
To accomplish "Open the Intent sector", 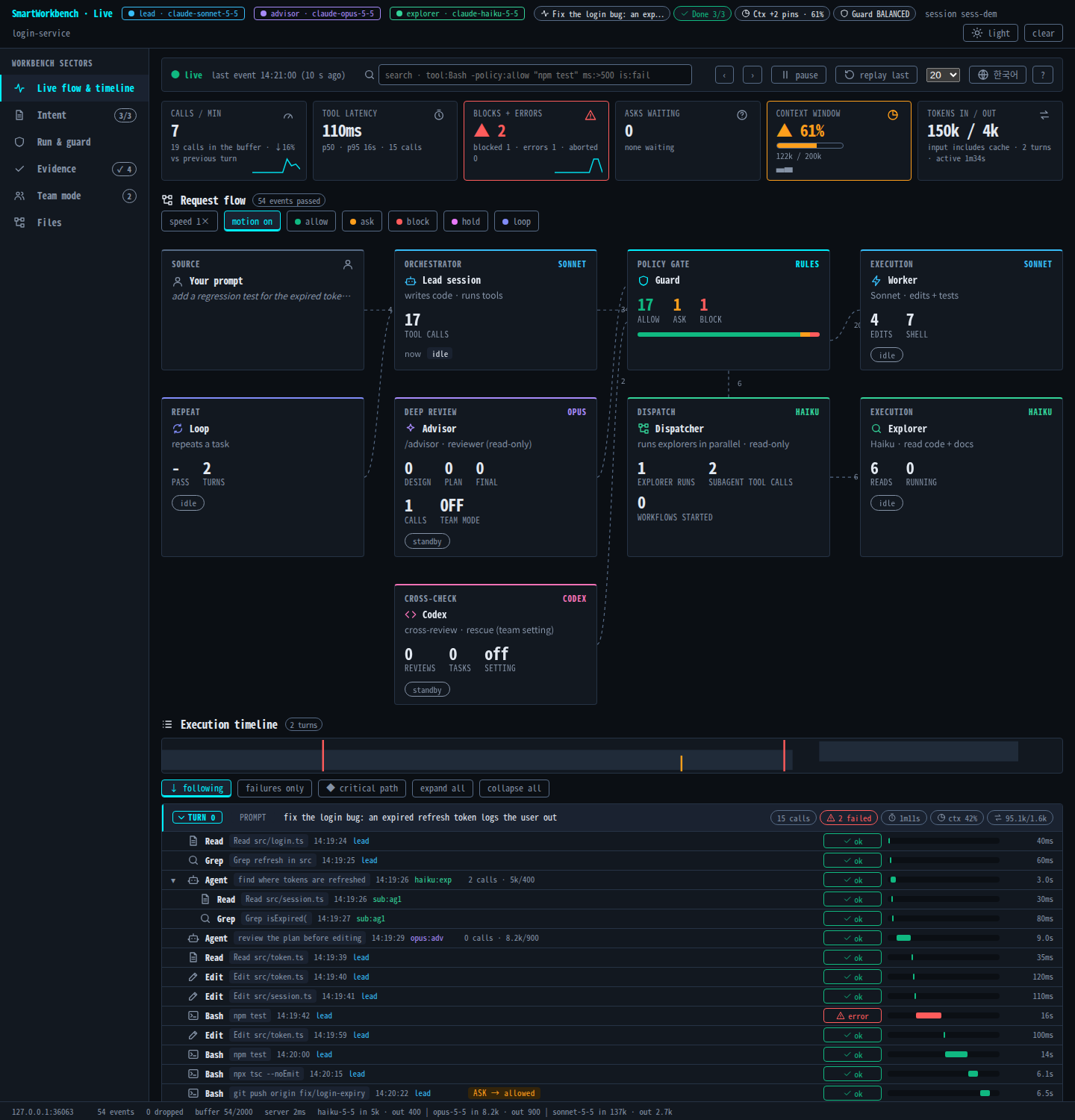I will pos(75,115).
